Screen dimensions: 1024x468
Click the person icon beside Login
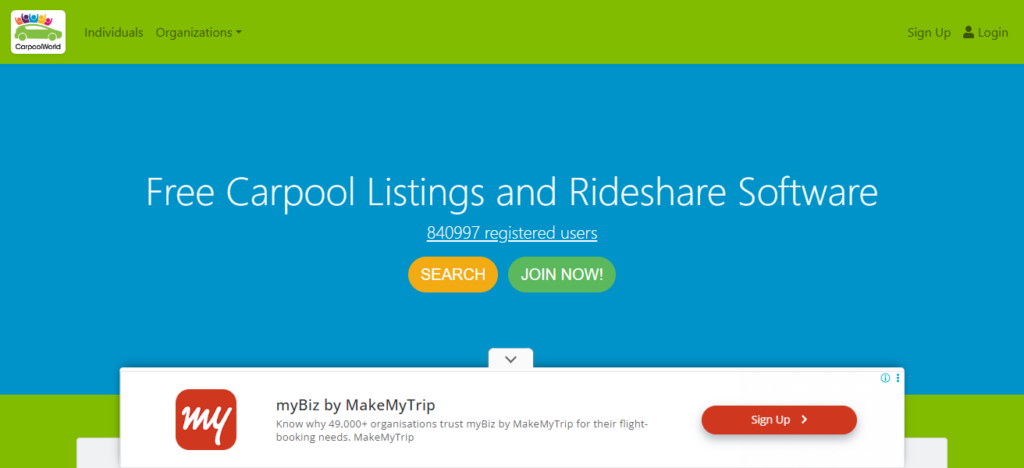[968, 32]
